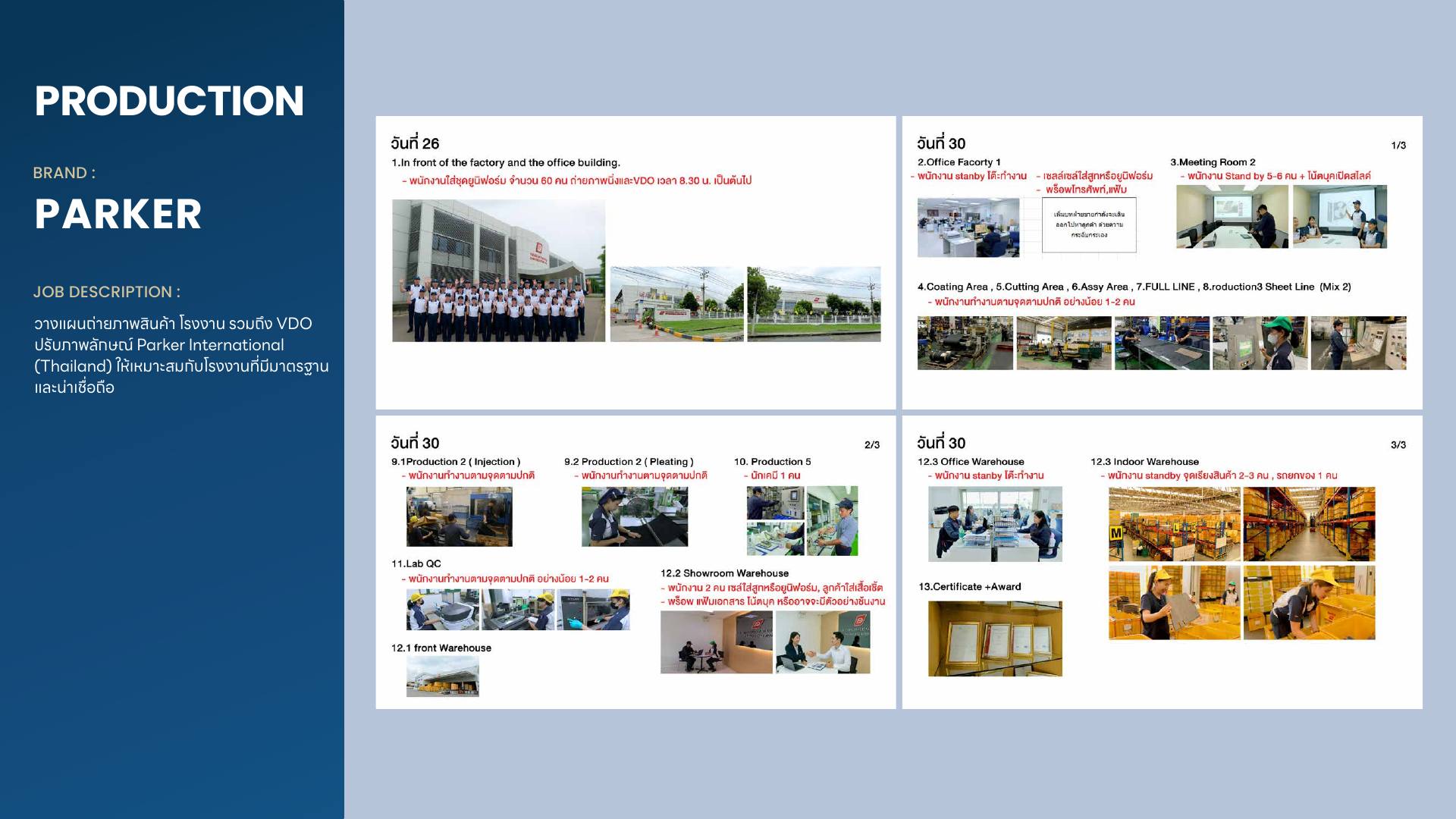Click red note about 60 uniformed employees
The width and height of the screenshot is (1456, 819).
pyautogui.click(x=576, y=180)
